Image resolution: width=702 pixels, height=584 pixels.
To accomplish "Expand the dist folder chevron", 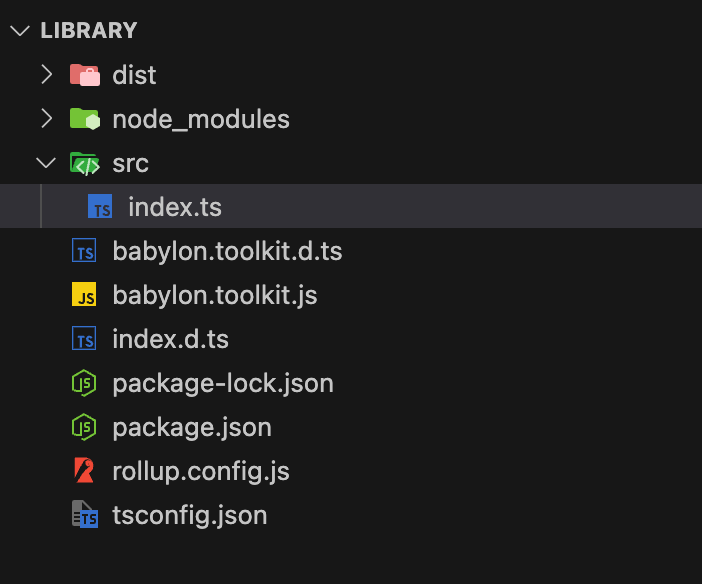I will pyautogui.click(x=47, y=74).
